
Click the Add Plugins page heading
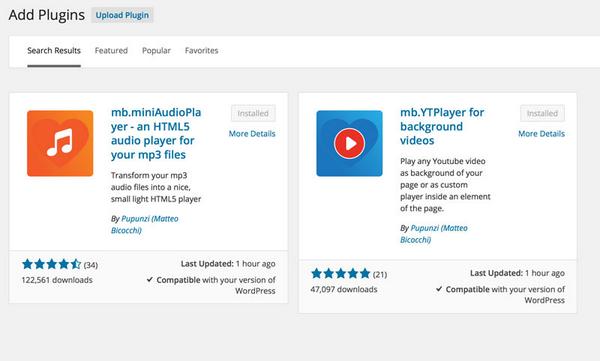[47, 15]
